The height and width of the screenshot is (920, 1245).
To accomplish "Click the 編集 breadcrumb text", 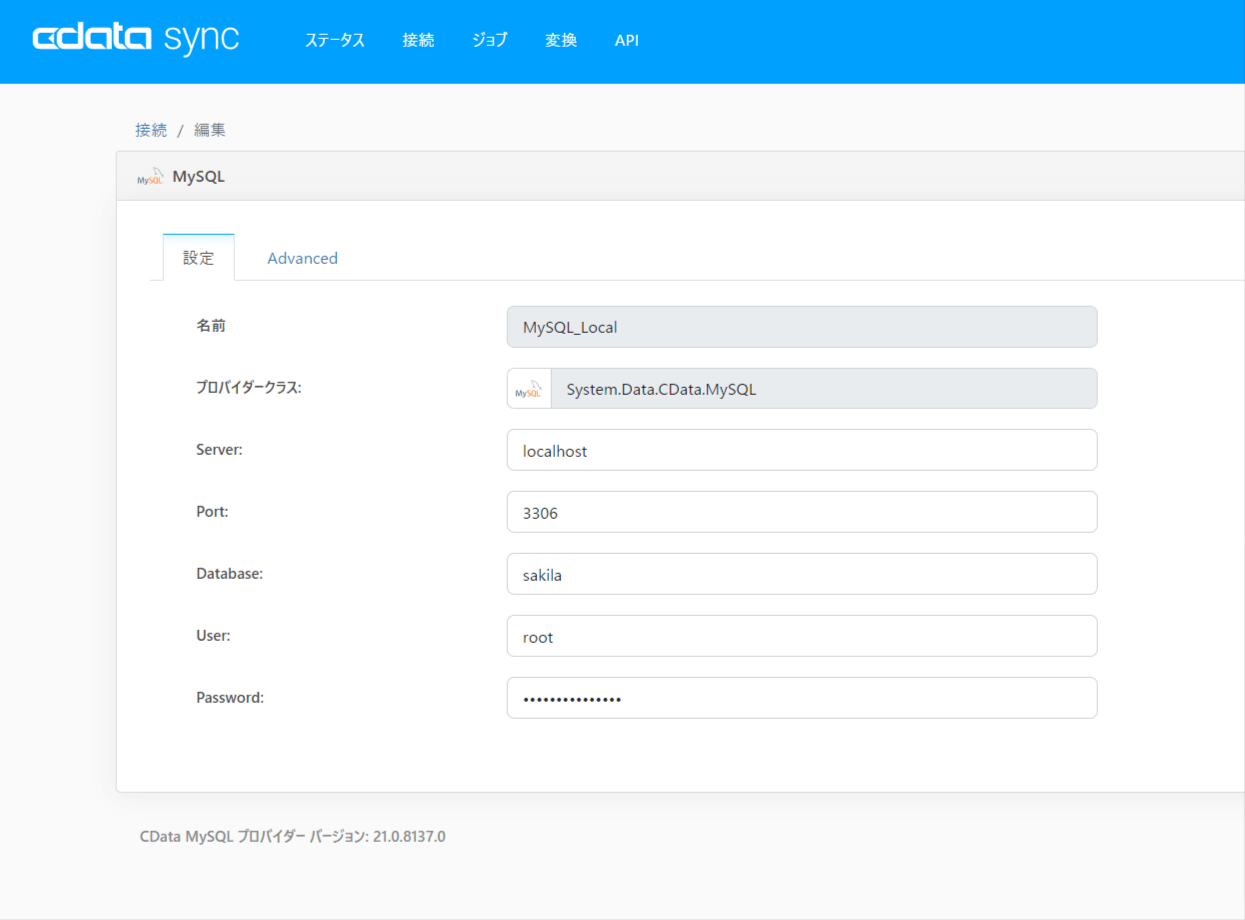I will click(x=210, y=130).
